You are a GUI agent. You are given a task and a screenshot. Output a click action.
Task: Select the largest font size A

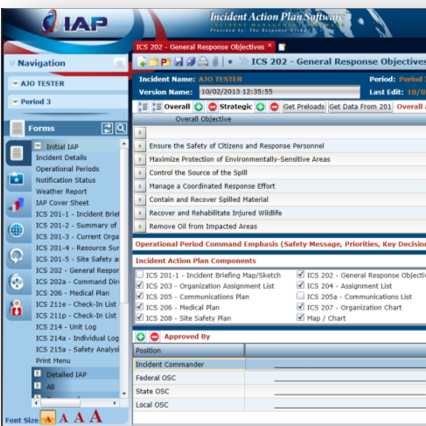pyautogui.click(x=96, y=416)
